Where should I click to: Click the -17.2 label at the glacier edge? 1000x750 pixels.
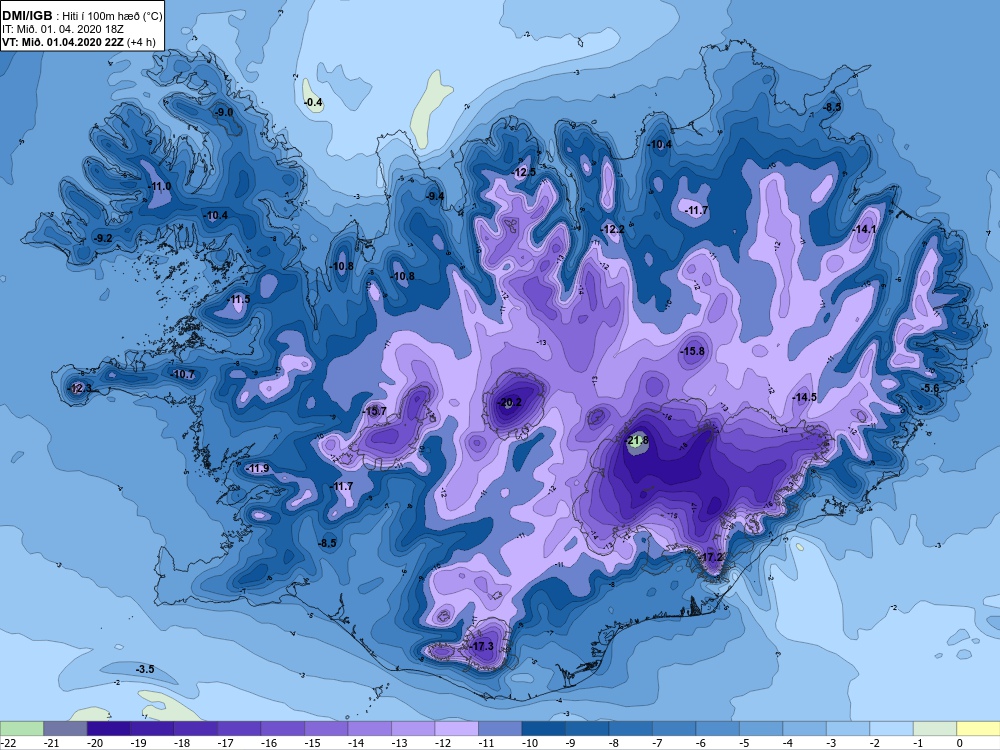click(711, 557)
